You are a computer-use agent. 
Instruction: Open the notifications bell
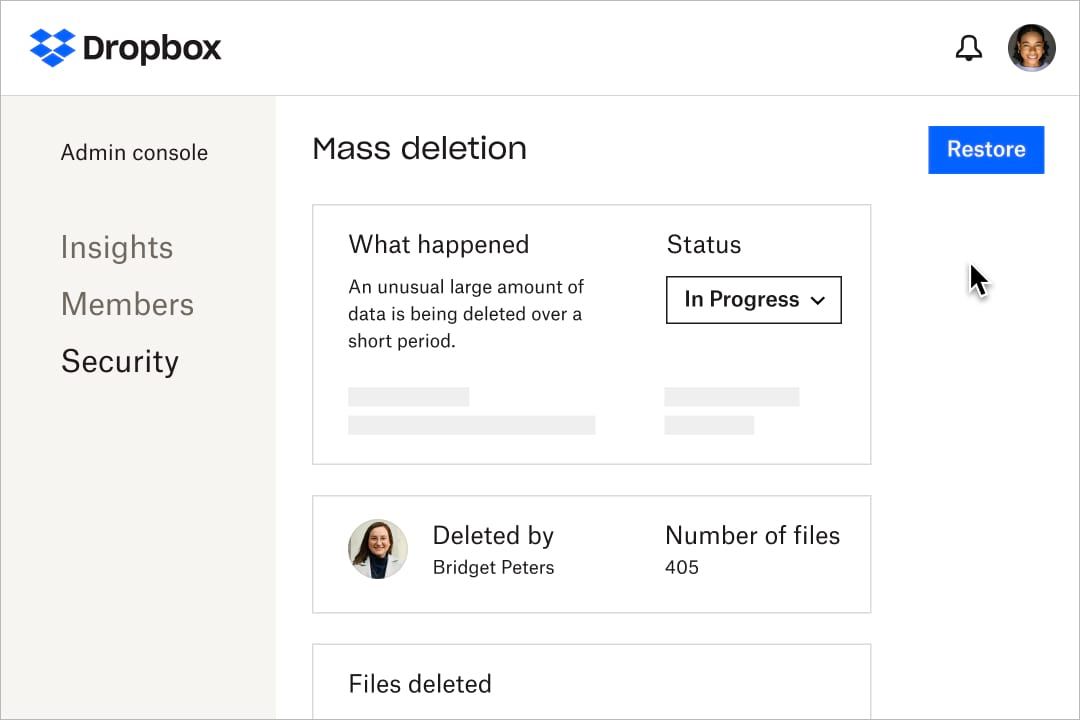click(x=968, y=48)
